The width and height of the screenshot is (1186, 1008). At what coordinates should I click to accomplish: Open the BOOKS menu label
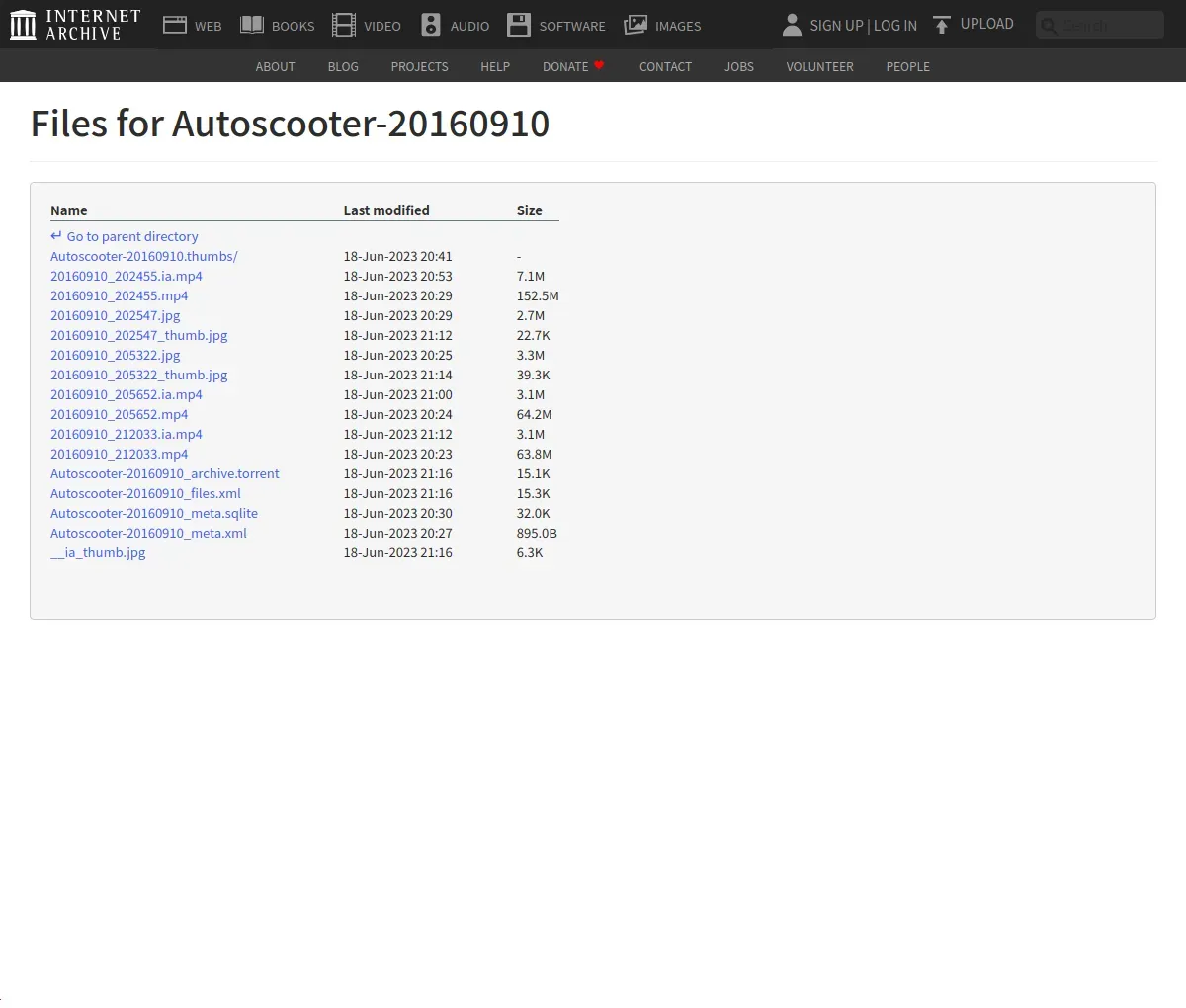pyautogui.click(x=294, y=26)
